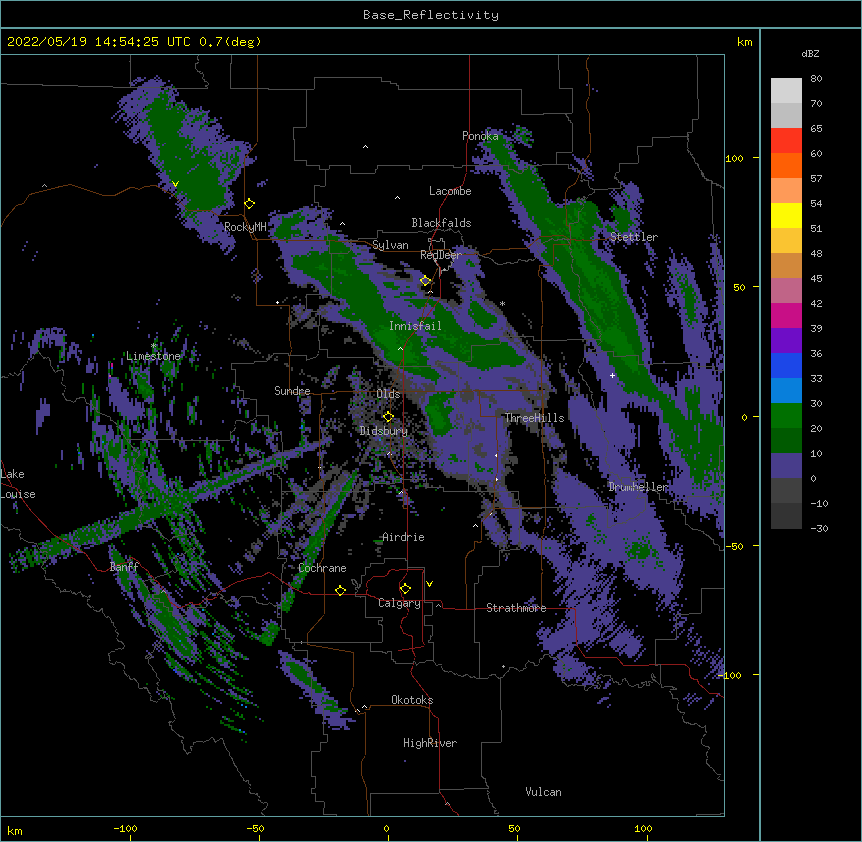Pick the red 65-60 dBZ legend swatch
Viewport: 862px width, 842px height.
pyautogui.click(x=786, y=140)
